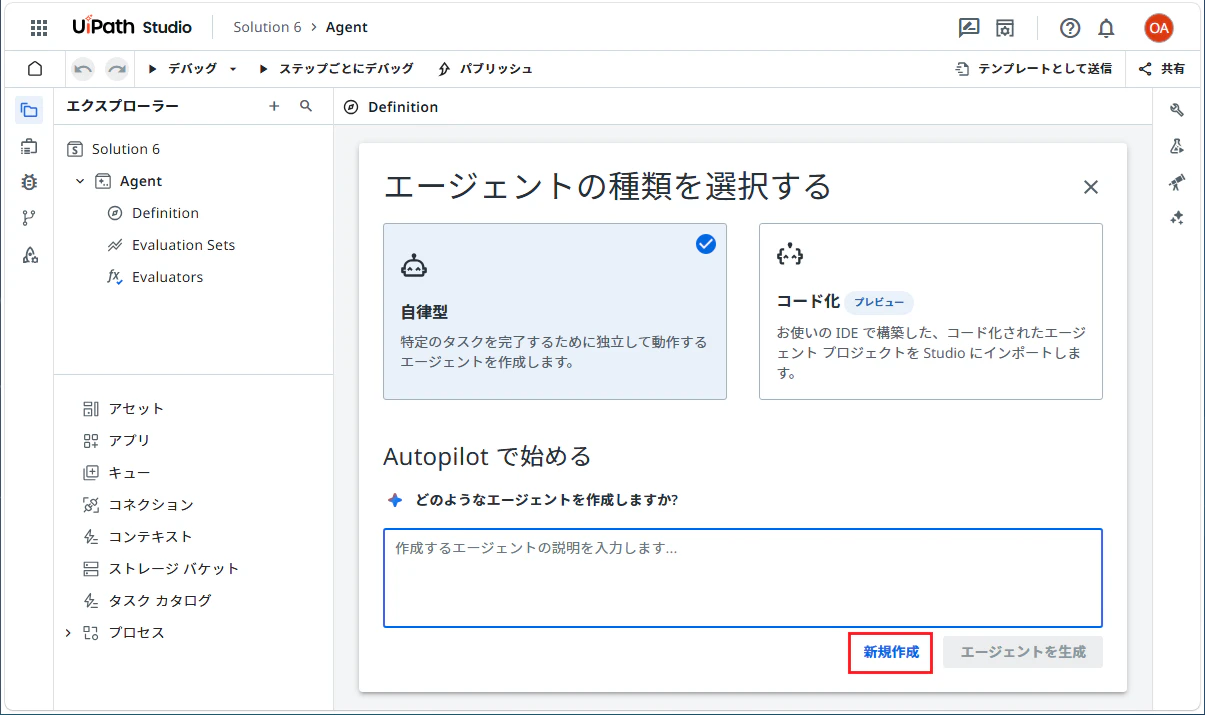Open the marketplace icon in header

pos(1005,28)
